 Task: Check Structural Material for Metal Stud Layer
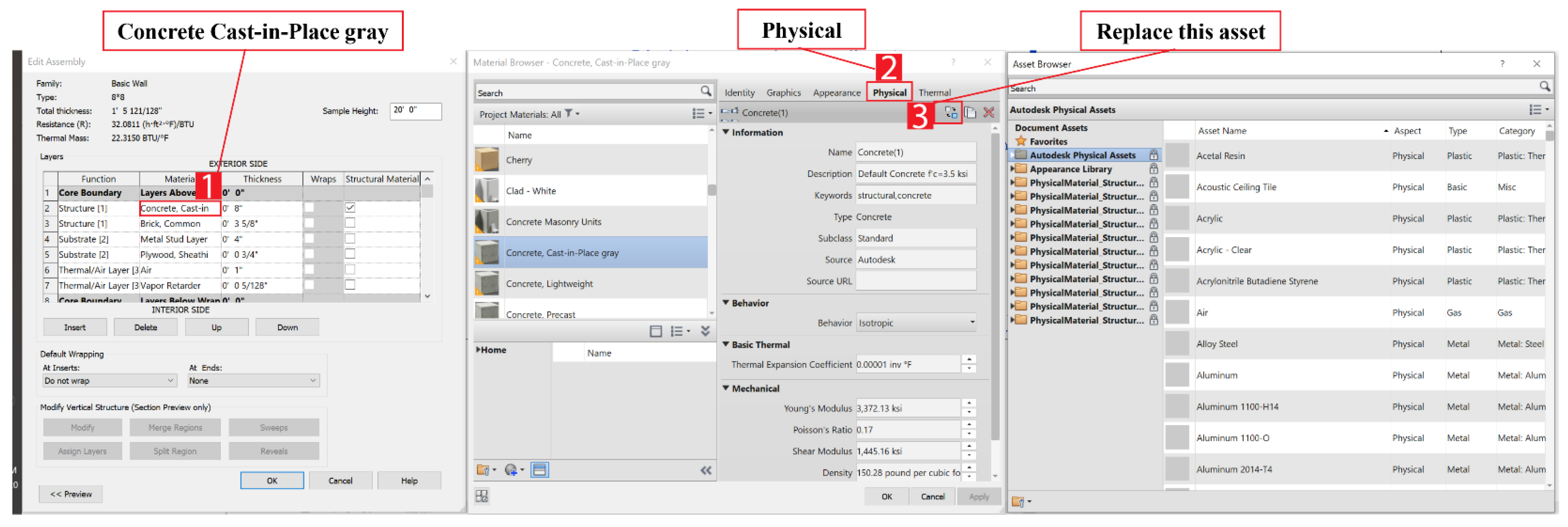pos(350,238)
